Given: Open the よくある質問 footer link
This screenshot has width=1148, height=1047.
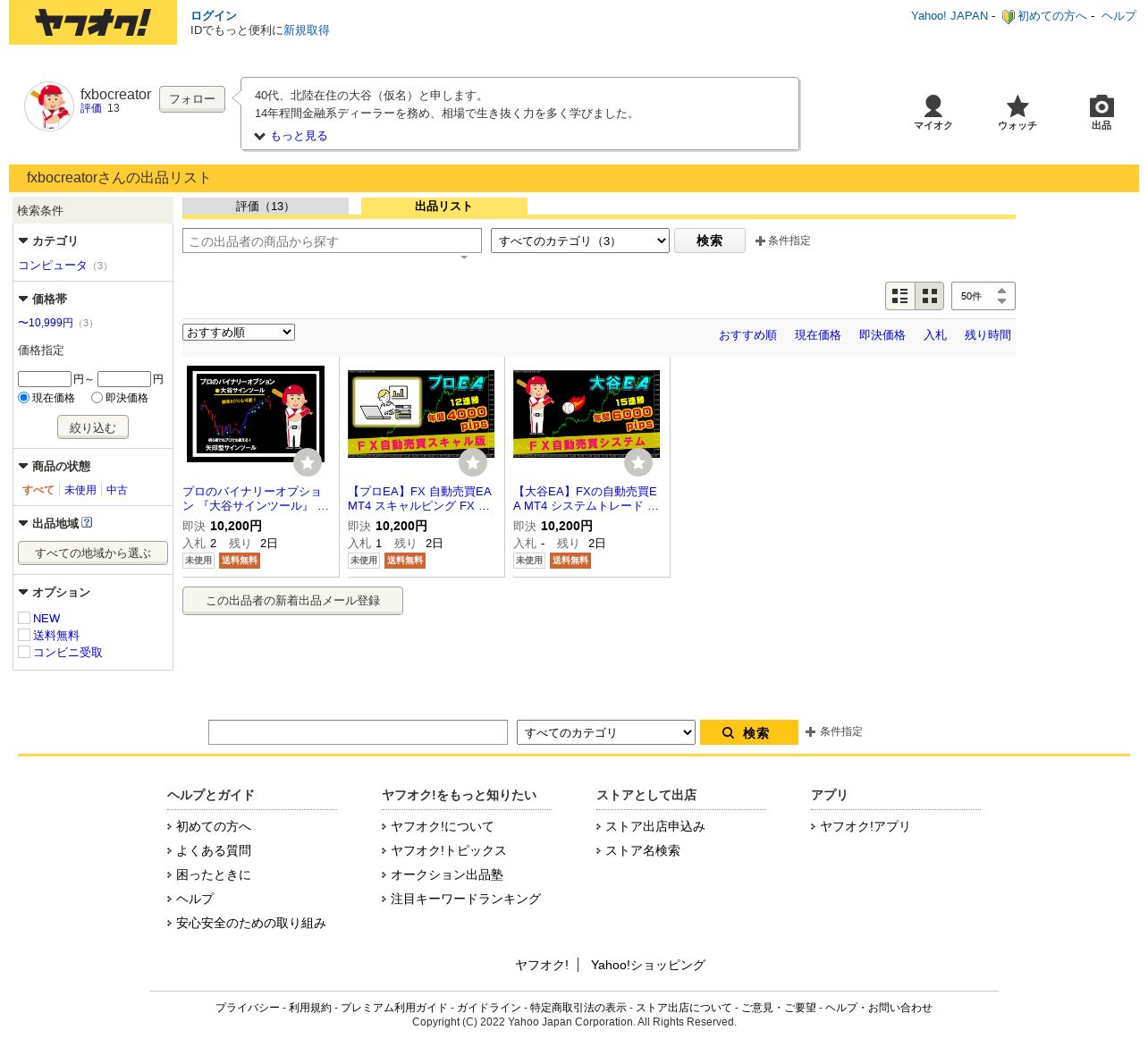Looking at the screenshot, I should [214, 850].
